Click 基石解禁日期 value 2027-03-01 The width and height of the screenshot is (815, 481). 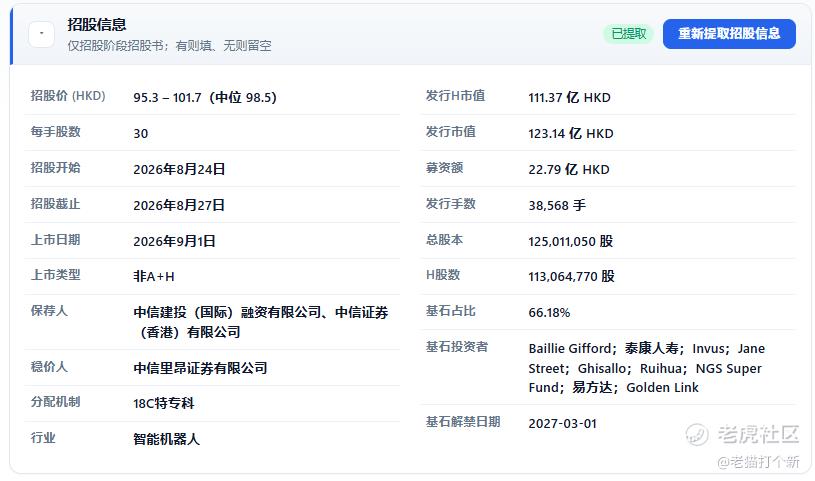[x=562, y=423]
